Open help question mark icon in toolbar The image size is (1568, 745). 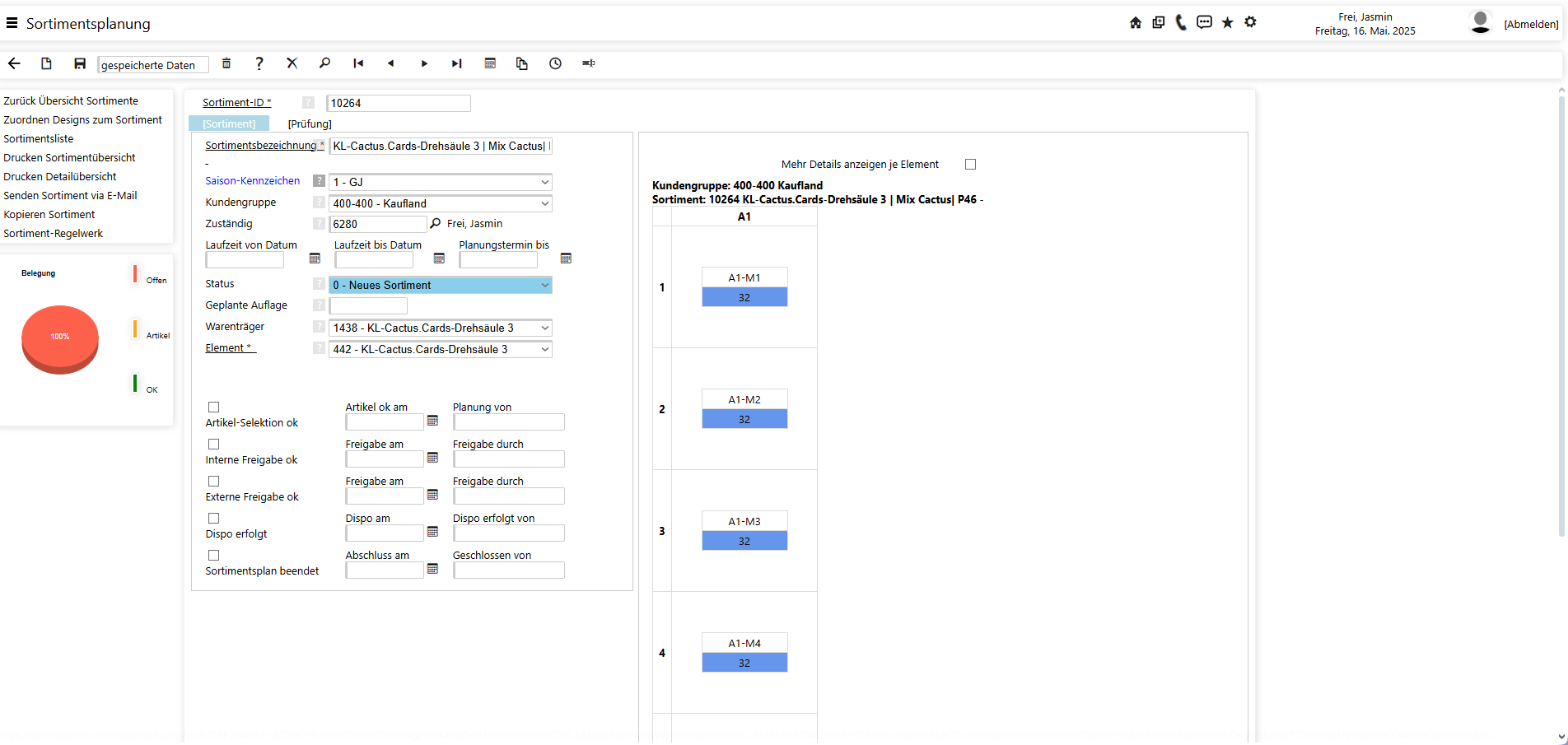pos(259,63)
